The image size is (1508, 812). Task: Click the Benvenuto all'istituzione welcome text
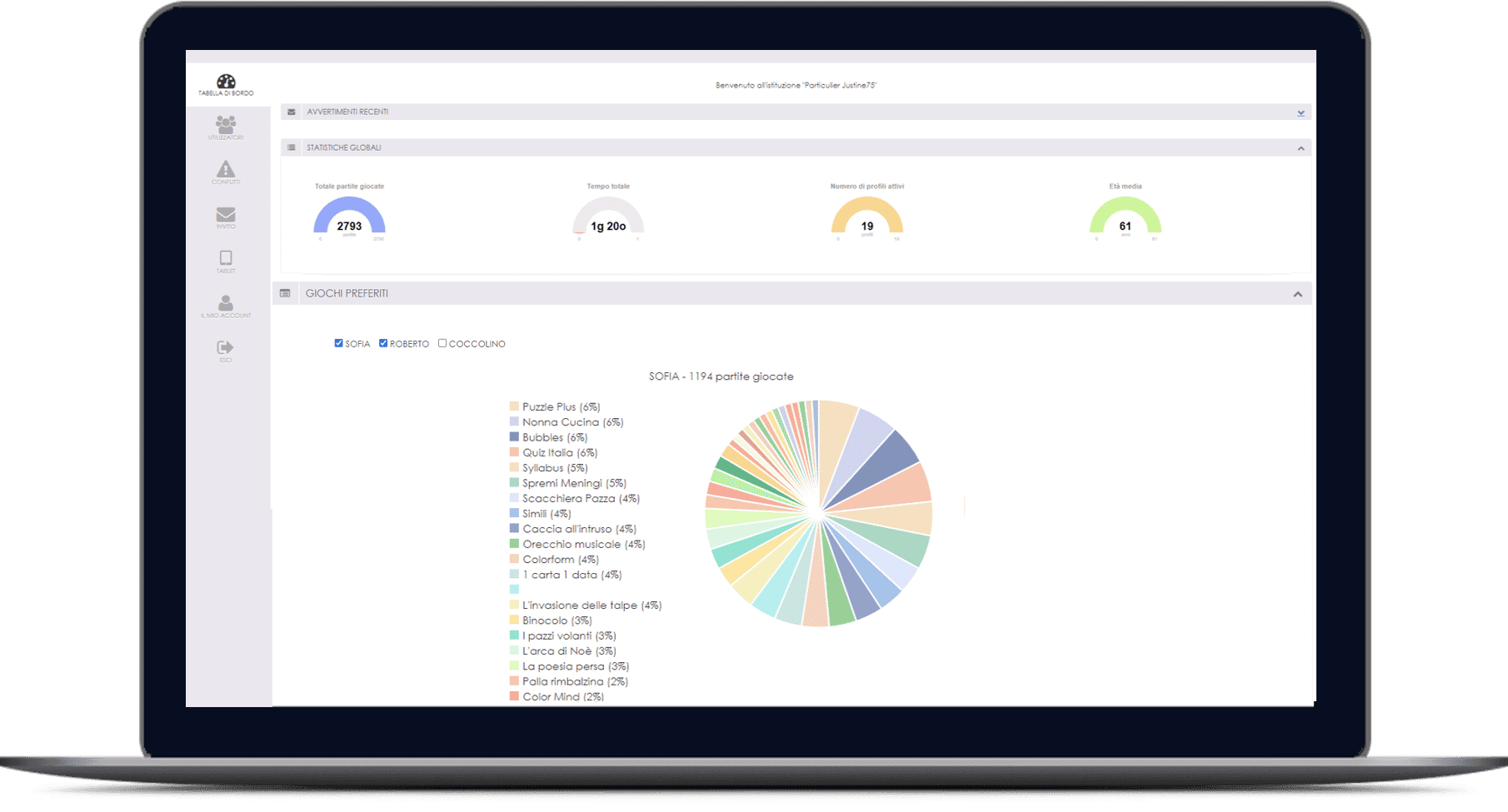tap(796, 85)
